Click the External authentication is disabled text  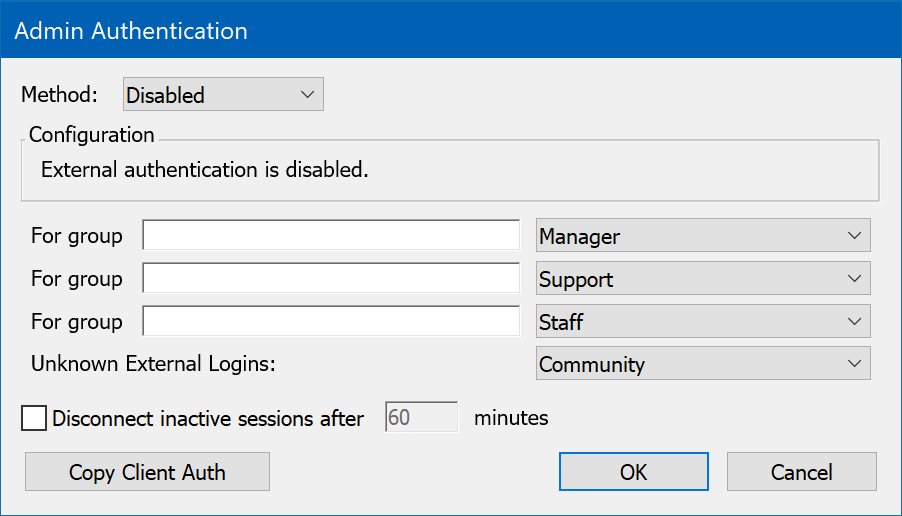pos(205,170)
